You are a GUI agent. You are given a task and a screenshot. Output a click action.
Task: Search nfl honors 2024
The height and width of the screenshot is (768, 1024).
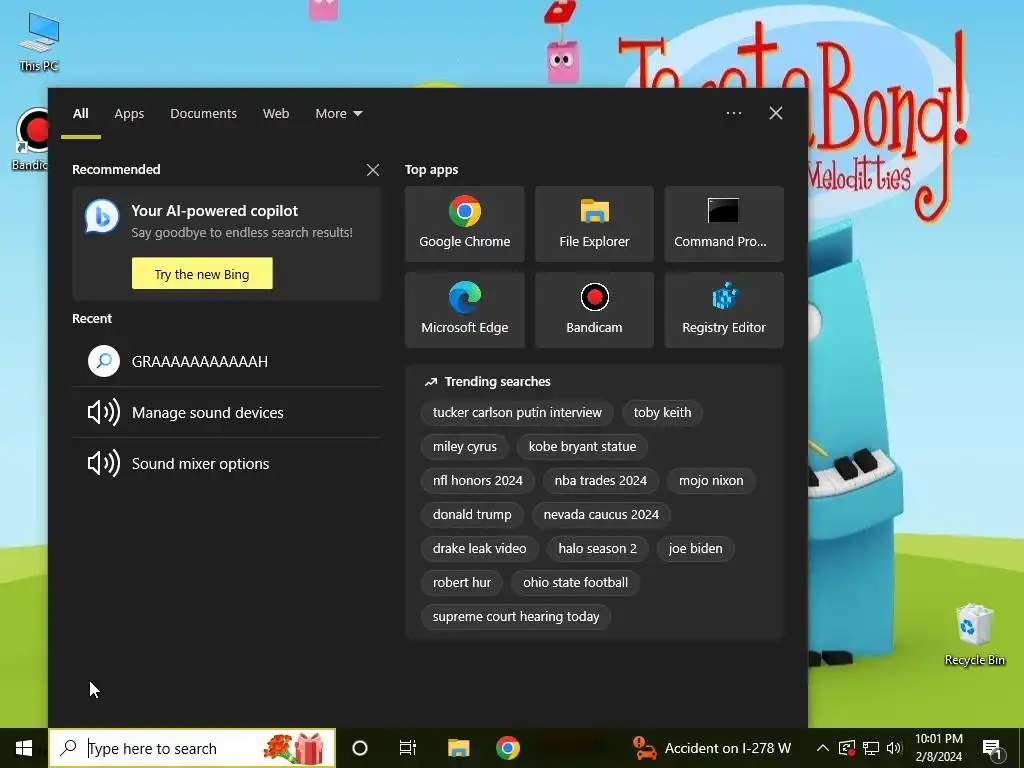coord(477,481)
